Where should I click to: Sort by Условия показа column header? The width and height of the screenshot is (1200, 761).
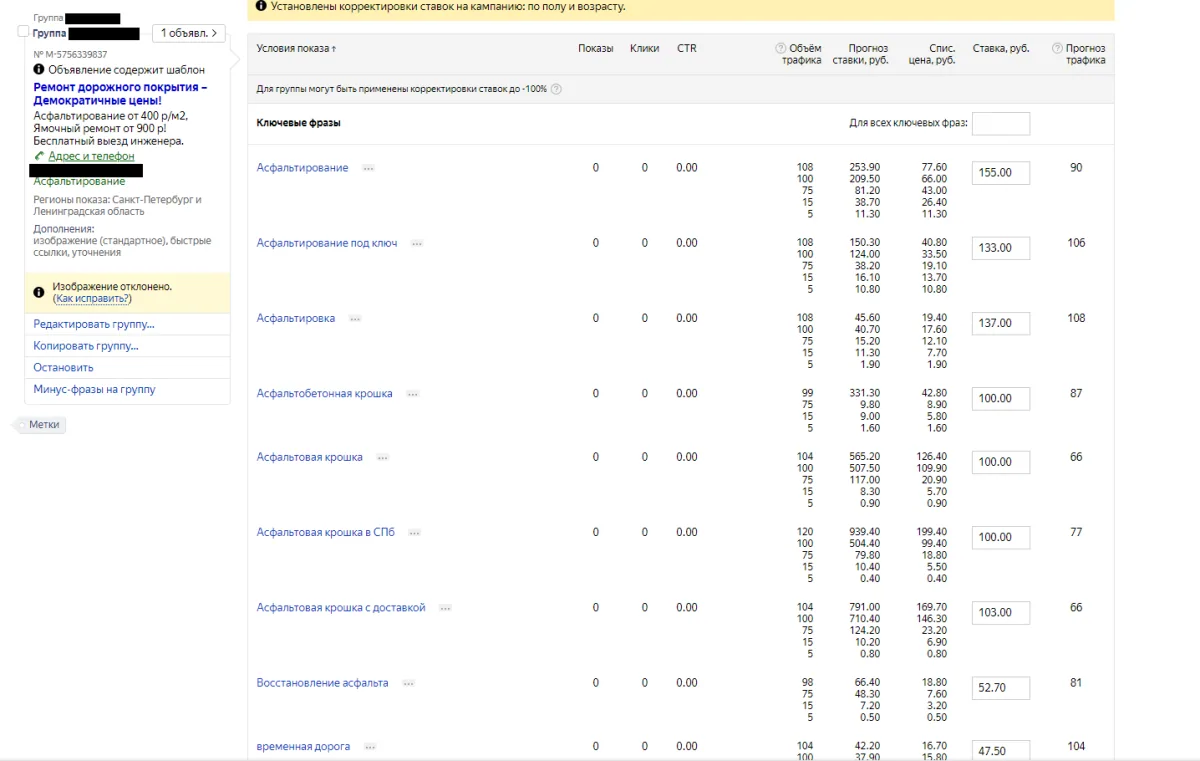(296, 48)
